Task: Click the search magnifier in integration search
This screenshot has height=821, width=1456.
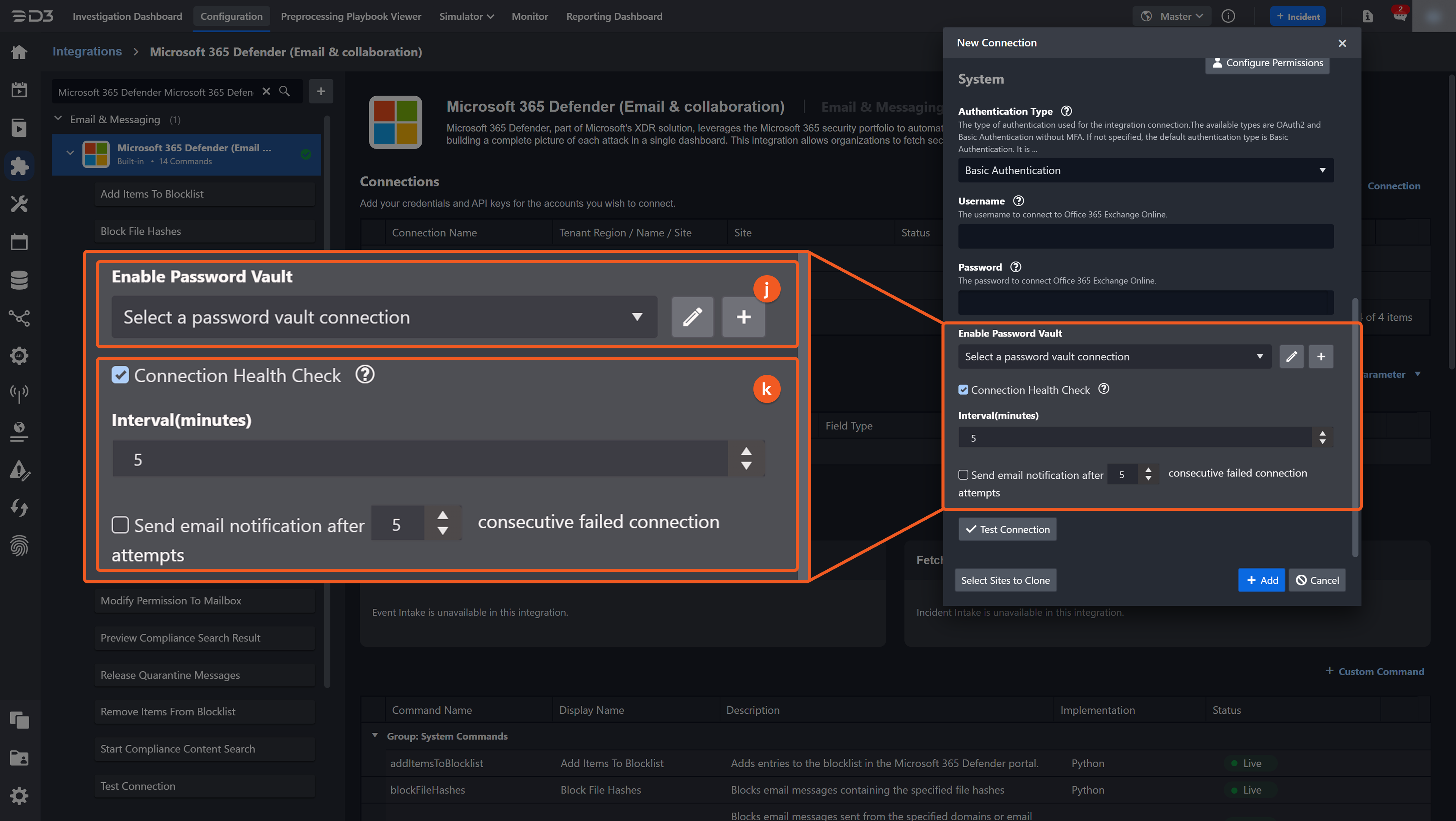Action: click(285, 91)
